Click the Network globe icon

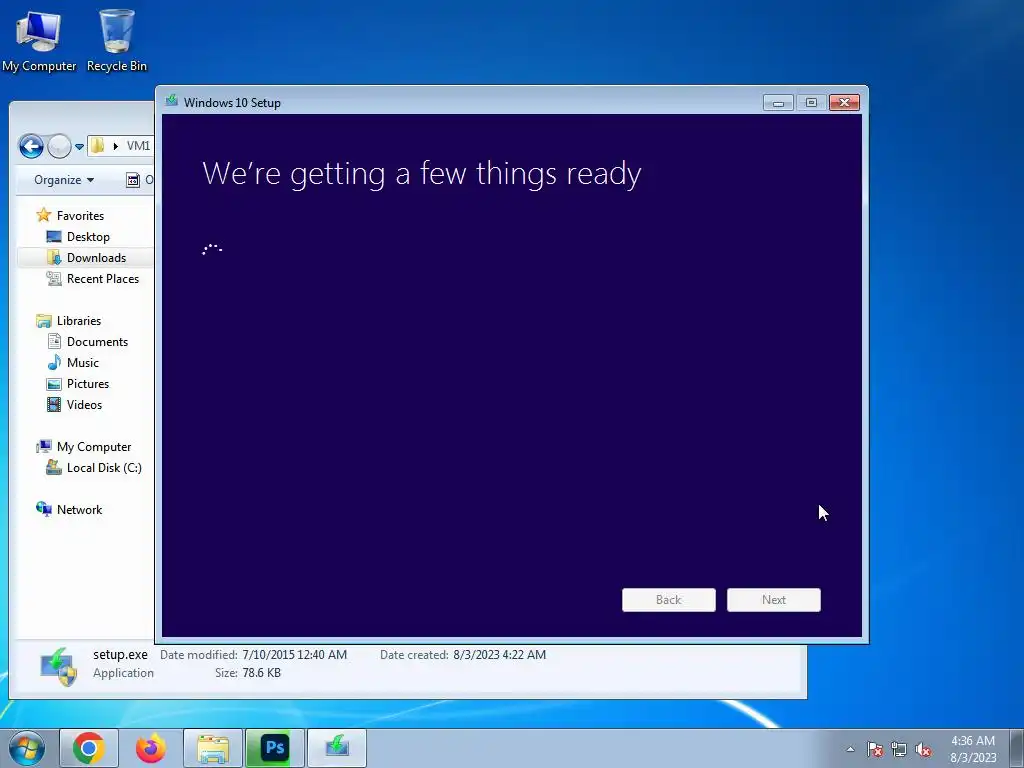point(44,509)
